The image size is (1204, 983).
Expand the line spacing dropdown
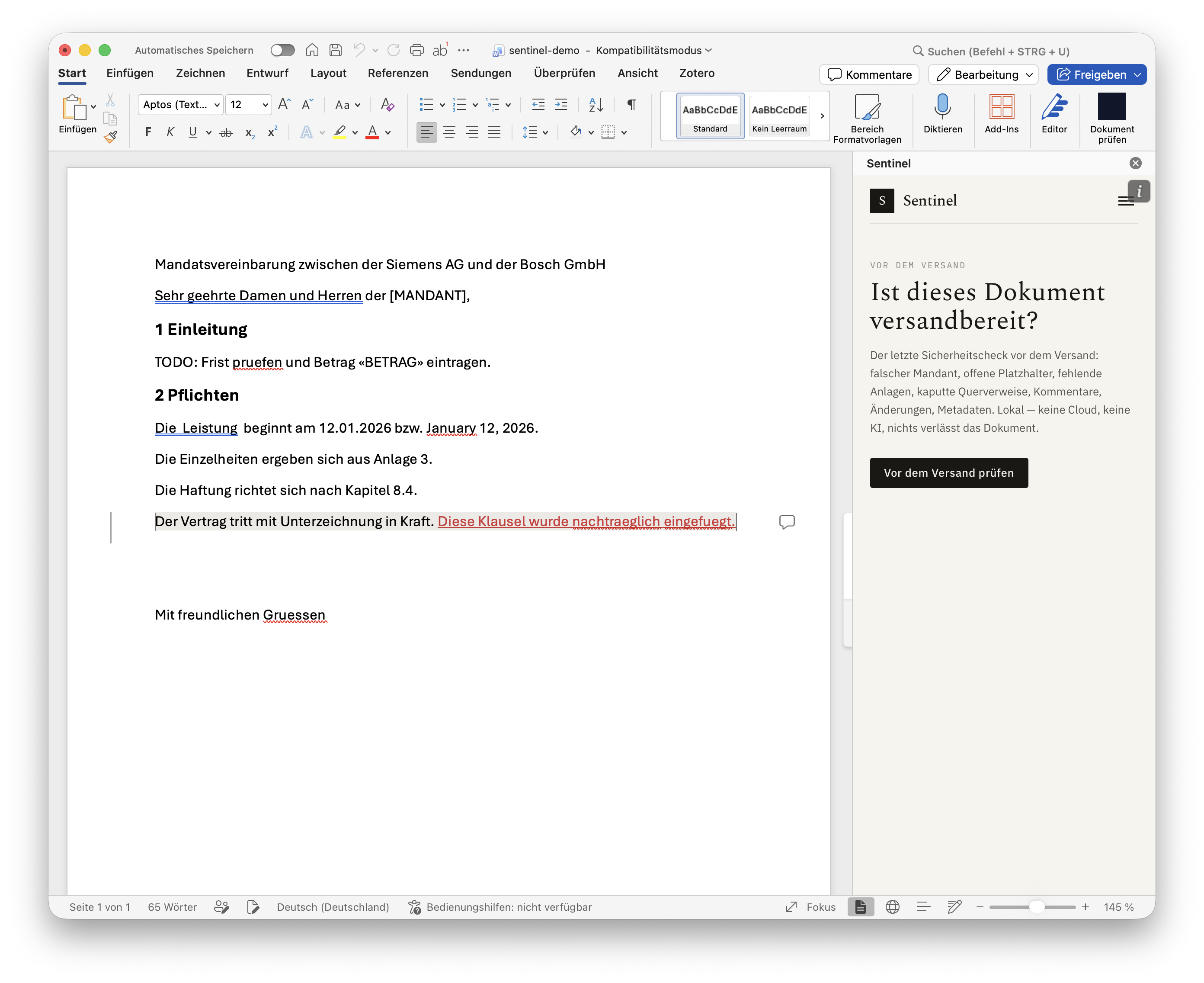coord(545,132)
